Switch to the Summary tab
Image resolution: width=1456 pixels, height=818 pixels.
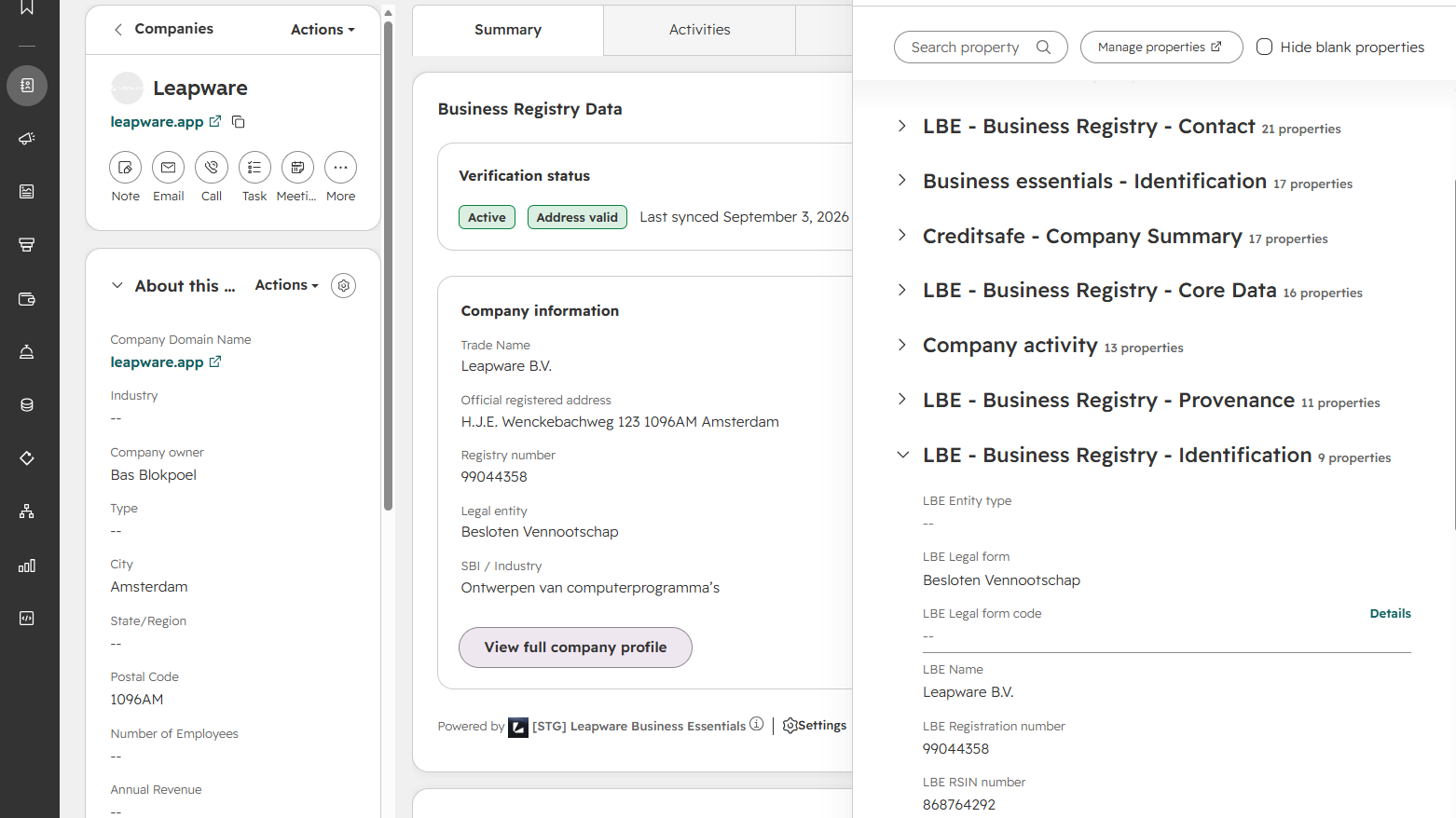coord(508,30)
